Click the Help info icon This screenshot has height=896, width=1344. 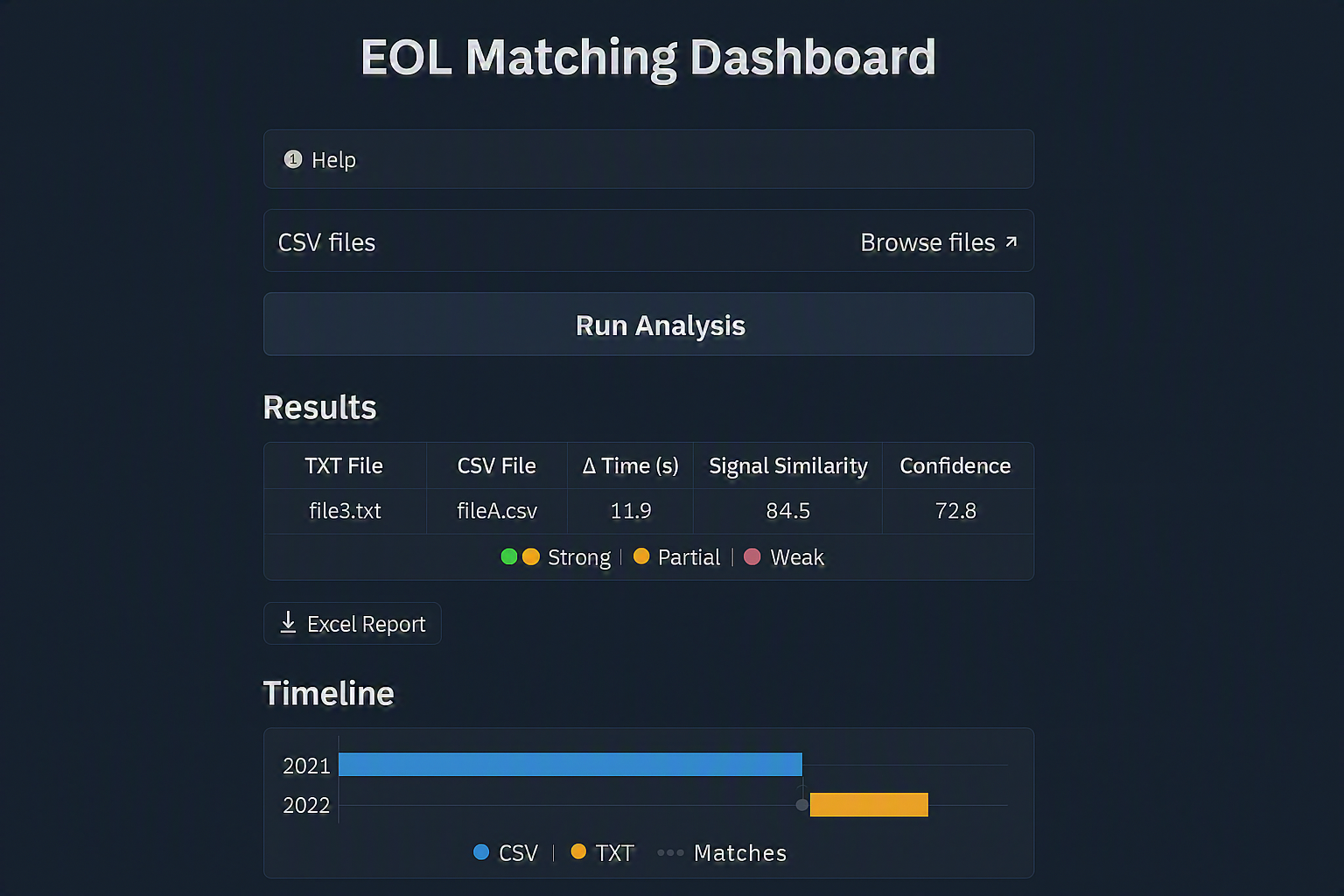point(293,159)
